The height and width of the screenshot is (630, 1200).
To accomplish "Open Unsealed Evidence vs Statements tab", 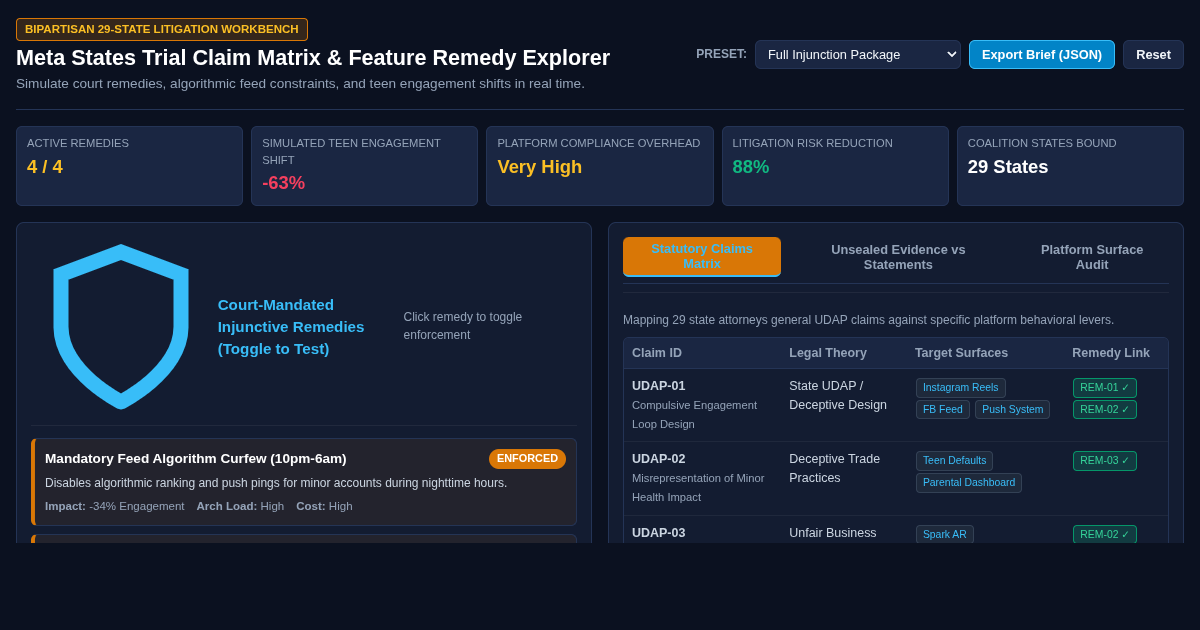I will pos(898,257).
